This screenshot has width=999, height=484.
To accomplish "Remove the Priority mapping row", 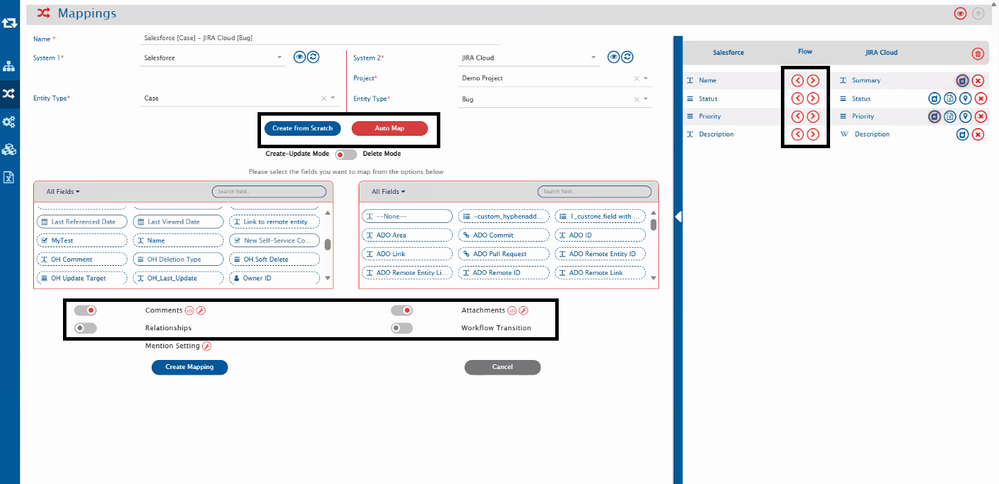I will pos(981,116).
